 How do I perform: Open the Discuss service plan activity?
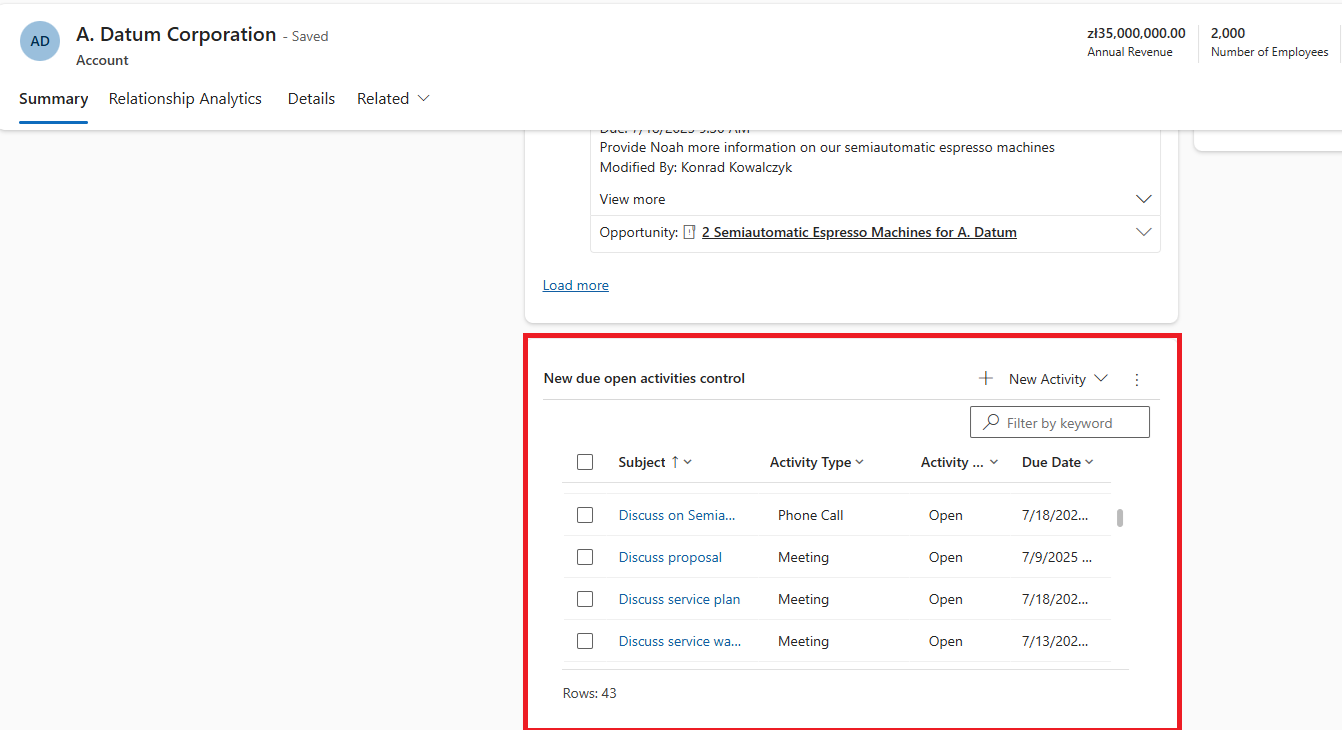click(679, 599)
